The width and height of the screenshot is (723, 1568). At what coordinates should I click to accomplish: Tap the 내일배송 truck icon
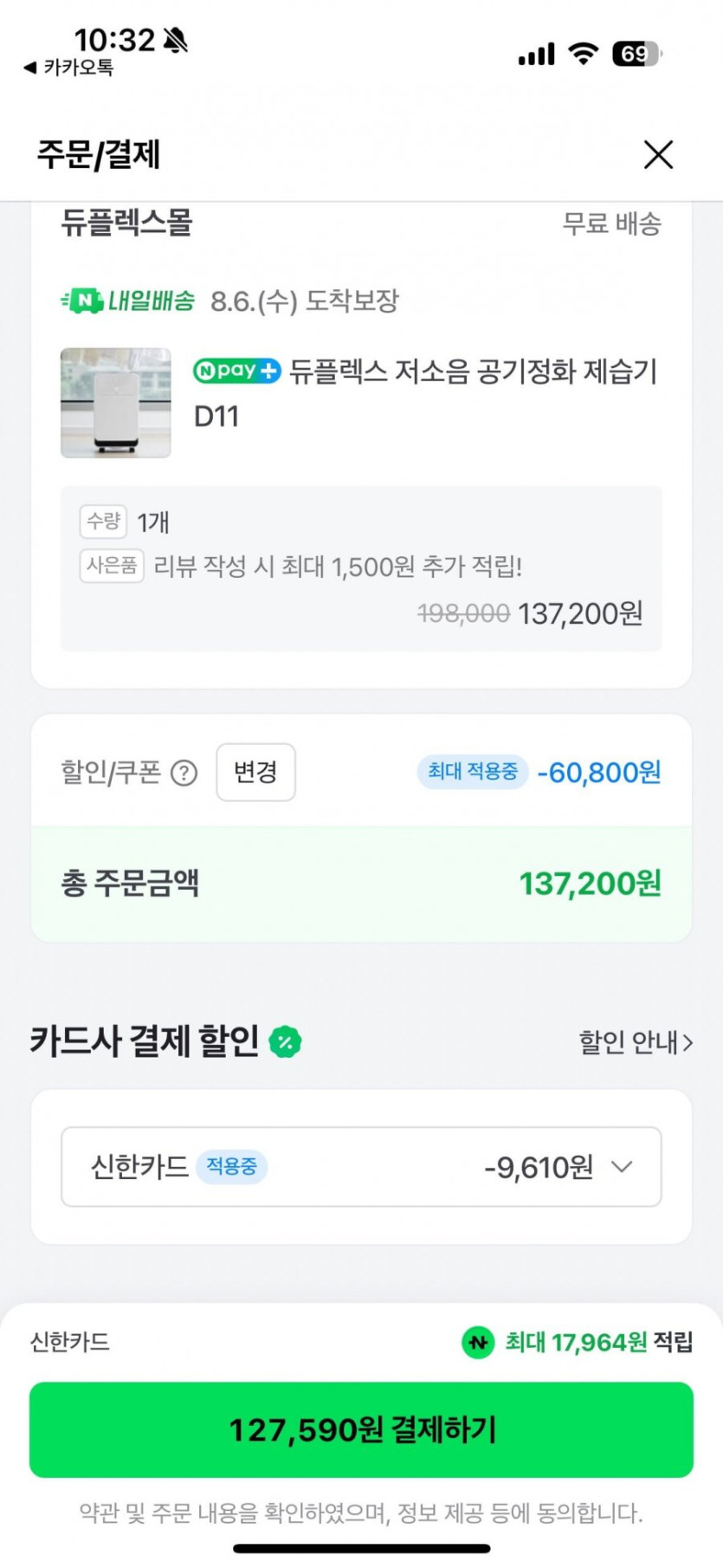pos(84,301)
